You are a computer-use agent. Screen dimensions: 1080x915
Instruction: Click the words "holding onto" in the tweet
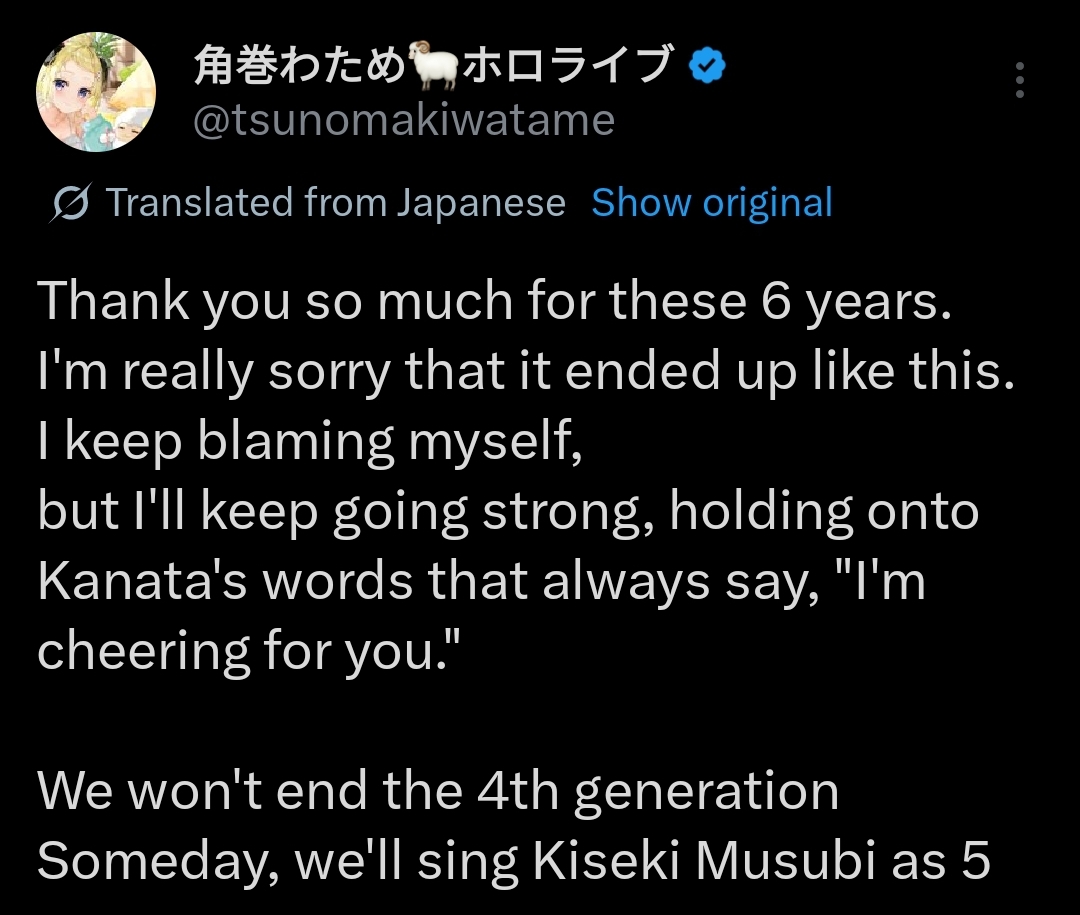click(x=823, y=512)
